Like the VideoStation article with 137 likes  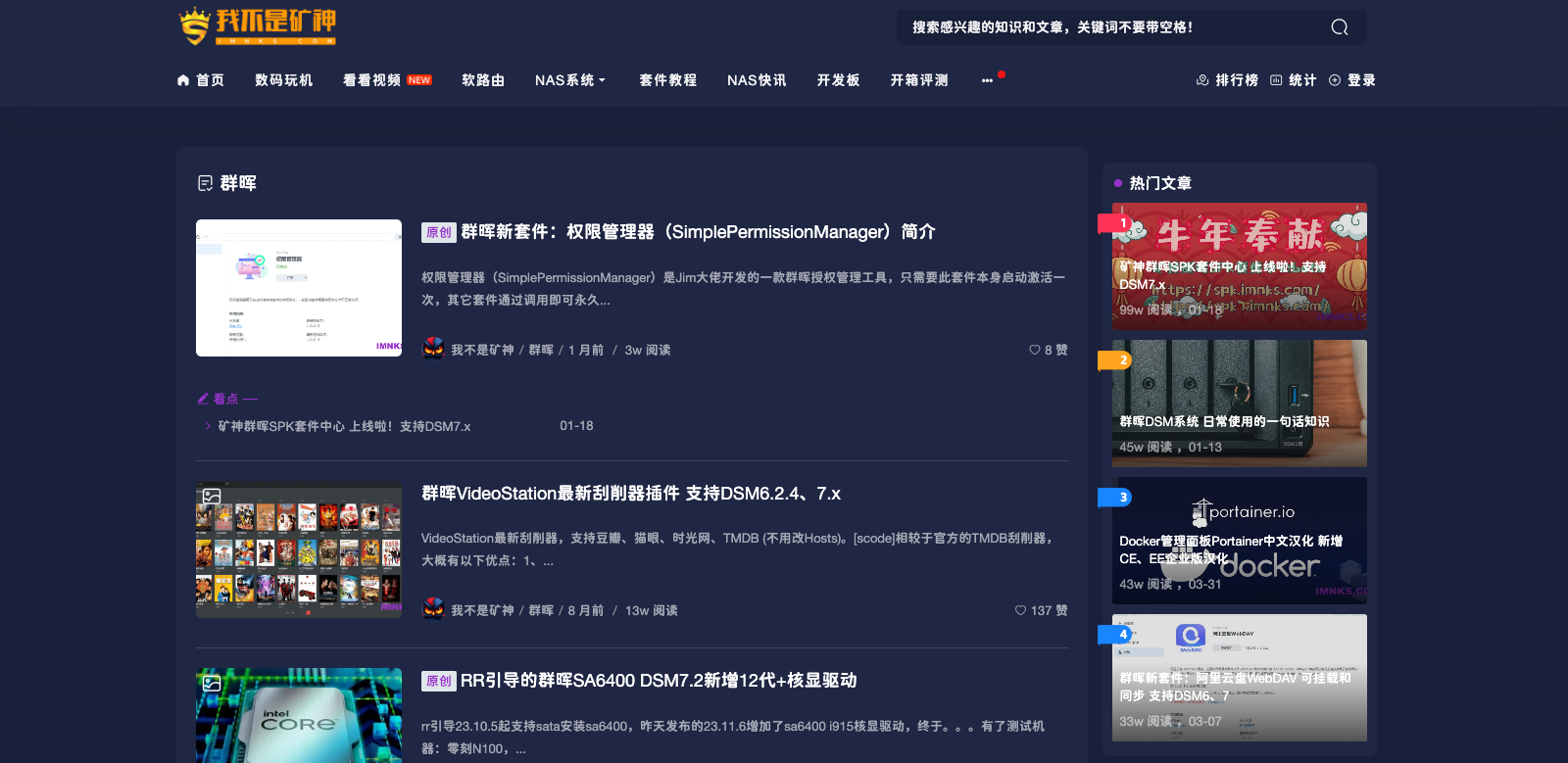pos(1021,610)
